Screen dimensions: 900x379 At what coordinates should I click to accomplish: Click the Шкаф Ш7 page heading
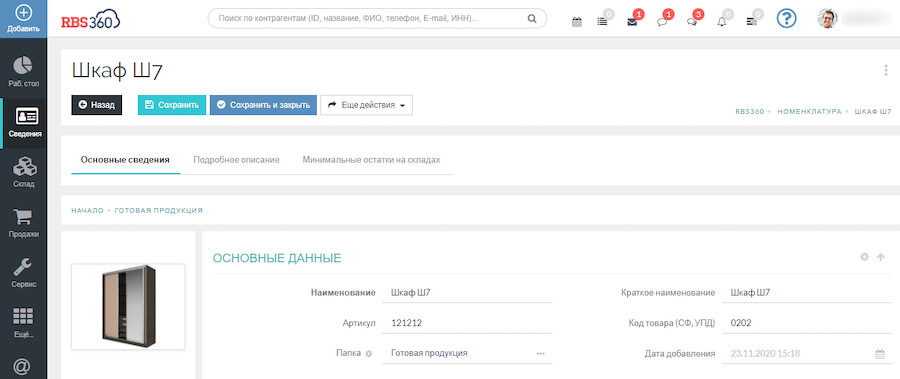tap(118, 71)
